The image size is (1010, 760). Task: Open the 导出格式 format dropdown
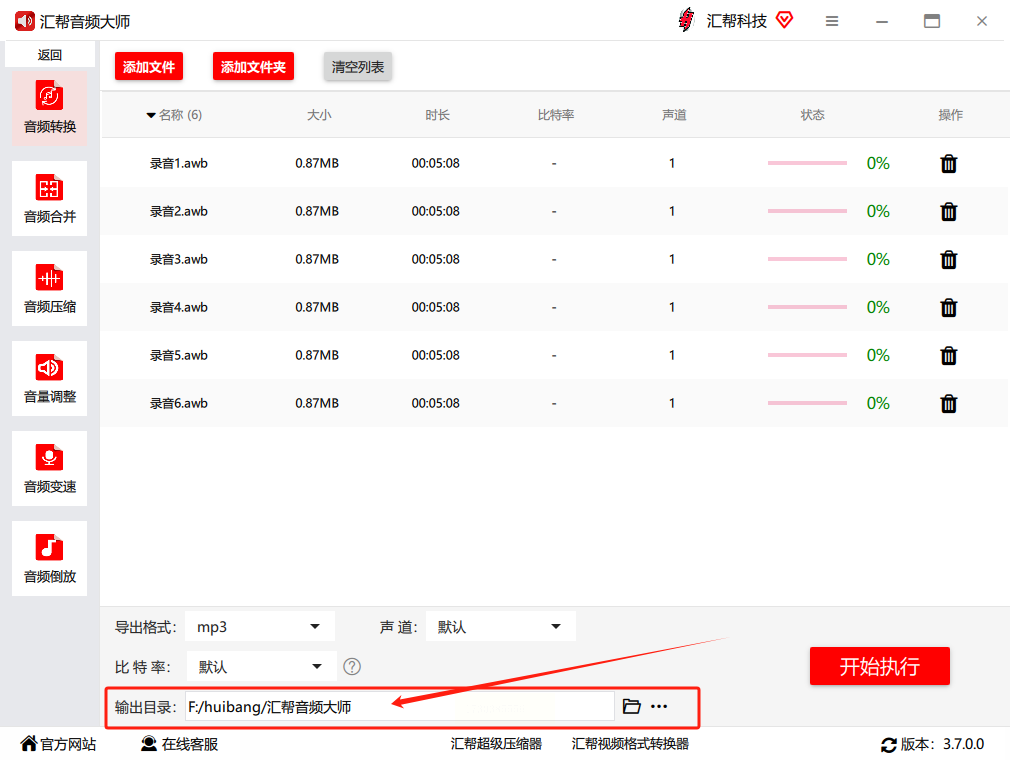point(260,626)
